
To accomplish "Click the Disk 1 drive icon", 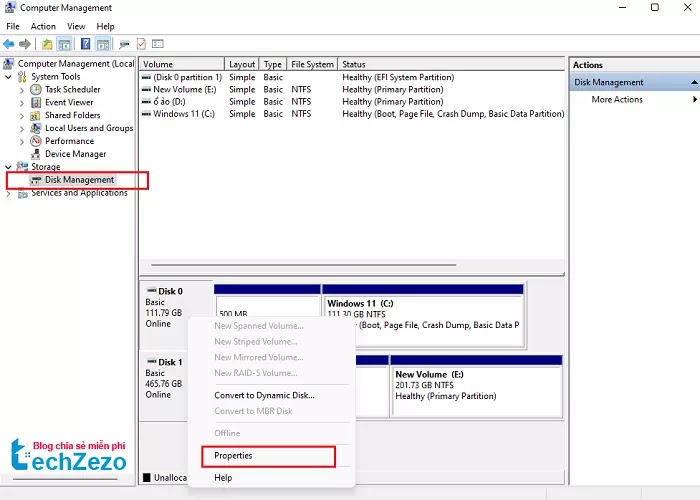I will pyautogui.click(x=152, y=362).
